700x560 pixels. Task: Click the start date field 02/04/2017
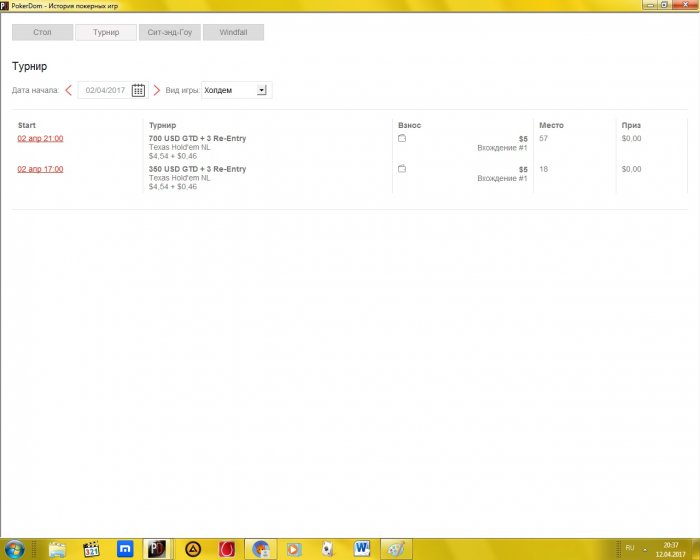click(104, 90)
